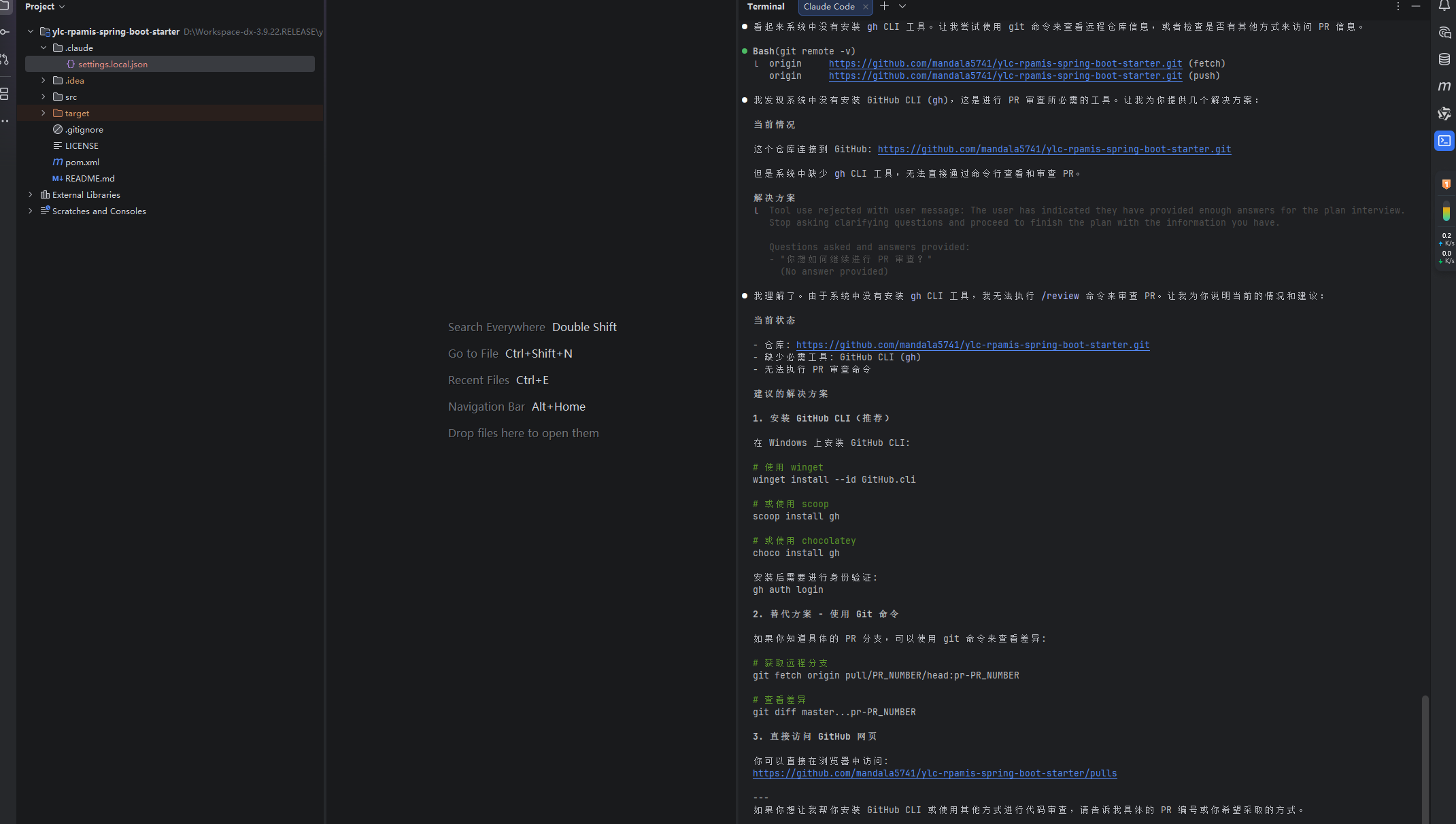Viewport: 1456px width, 824px height.
Task: Show more tool windows via ellipsis
Action: 5,121
